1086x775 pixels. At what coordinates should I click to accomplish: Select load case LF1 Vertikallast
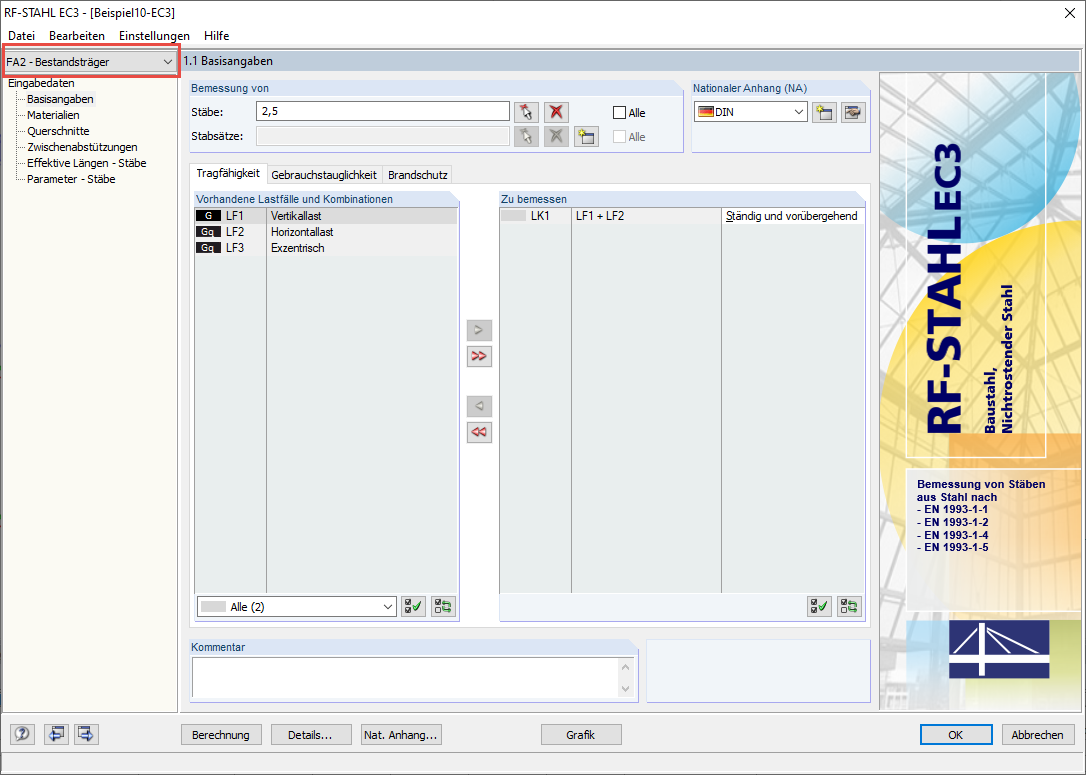coord(326,216)
